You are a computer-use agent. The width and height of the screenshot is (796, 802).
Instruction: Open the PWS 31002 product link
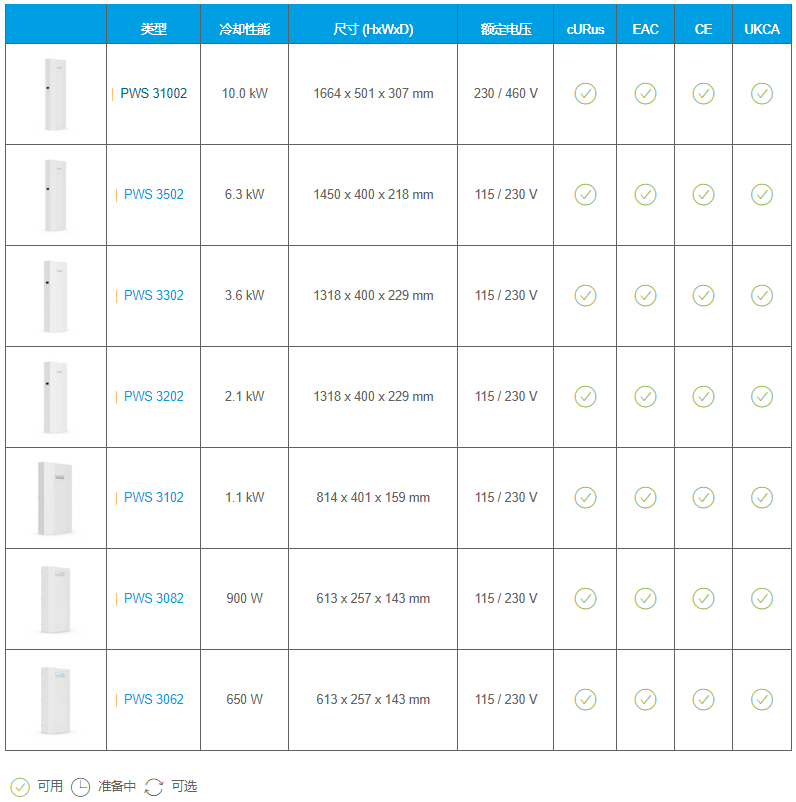pyautogui.click(x=153, y=94)
